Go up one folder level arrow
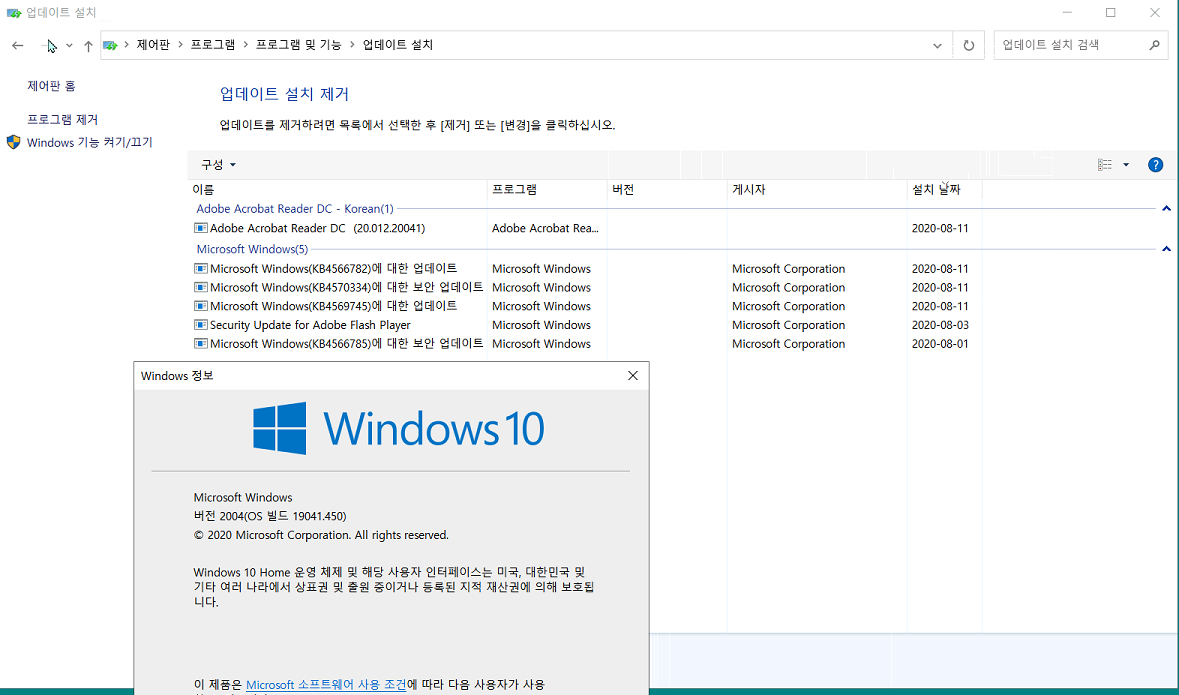 pos(88,46)
